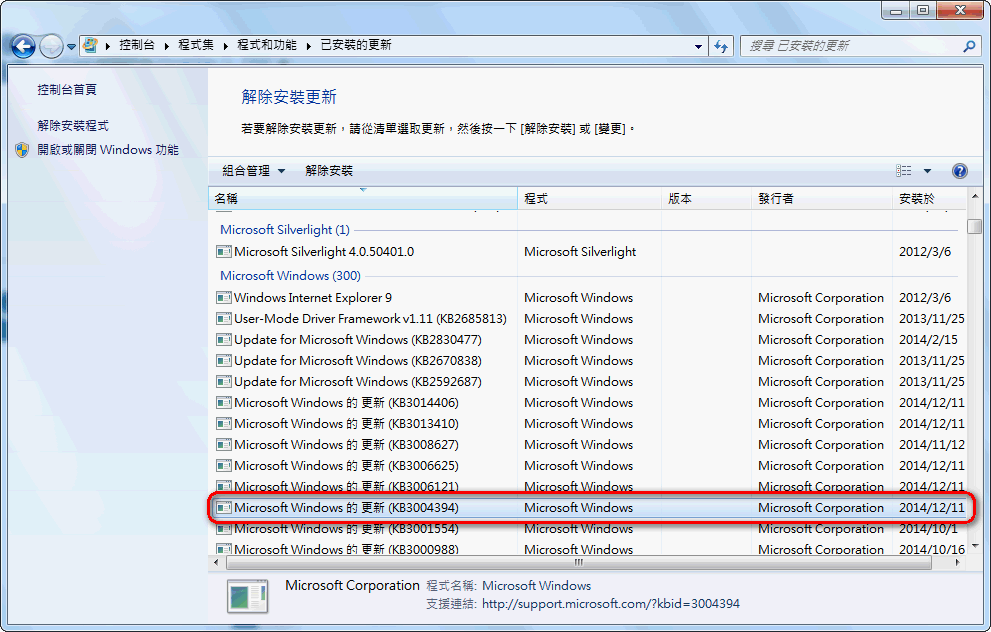This screenshot has width=991, height=632.
Task: Sort by the 版本 column header
Action: 707,198
